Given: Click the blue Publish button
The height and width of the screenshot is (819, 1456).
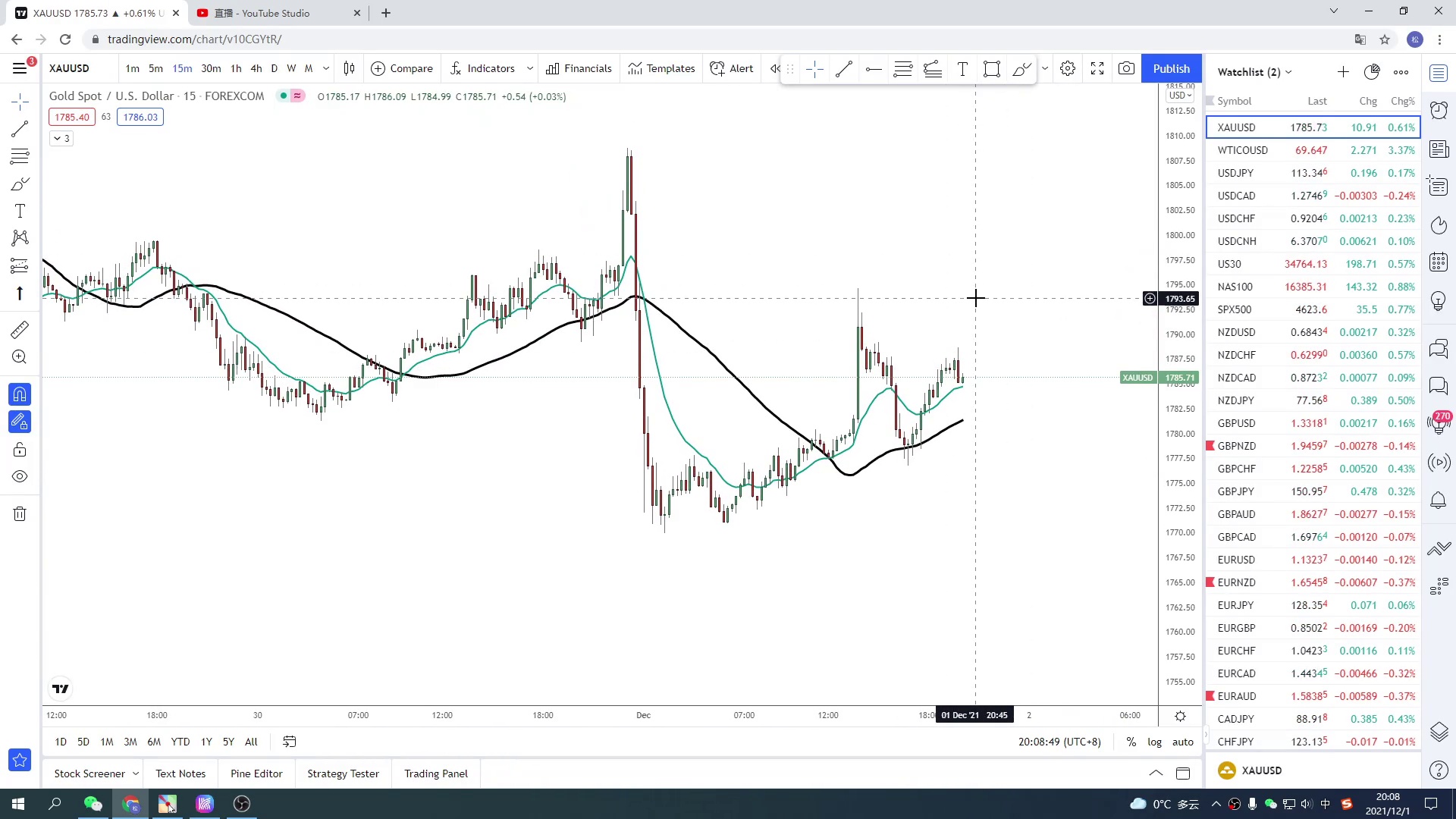Looking at the screenshot, I should [1171, 68].
